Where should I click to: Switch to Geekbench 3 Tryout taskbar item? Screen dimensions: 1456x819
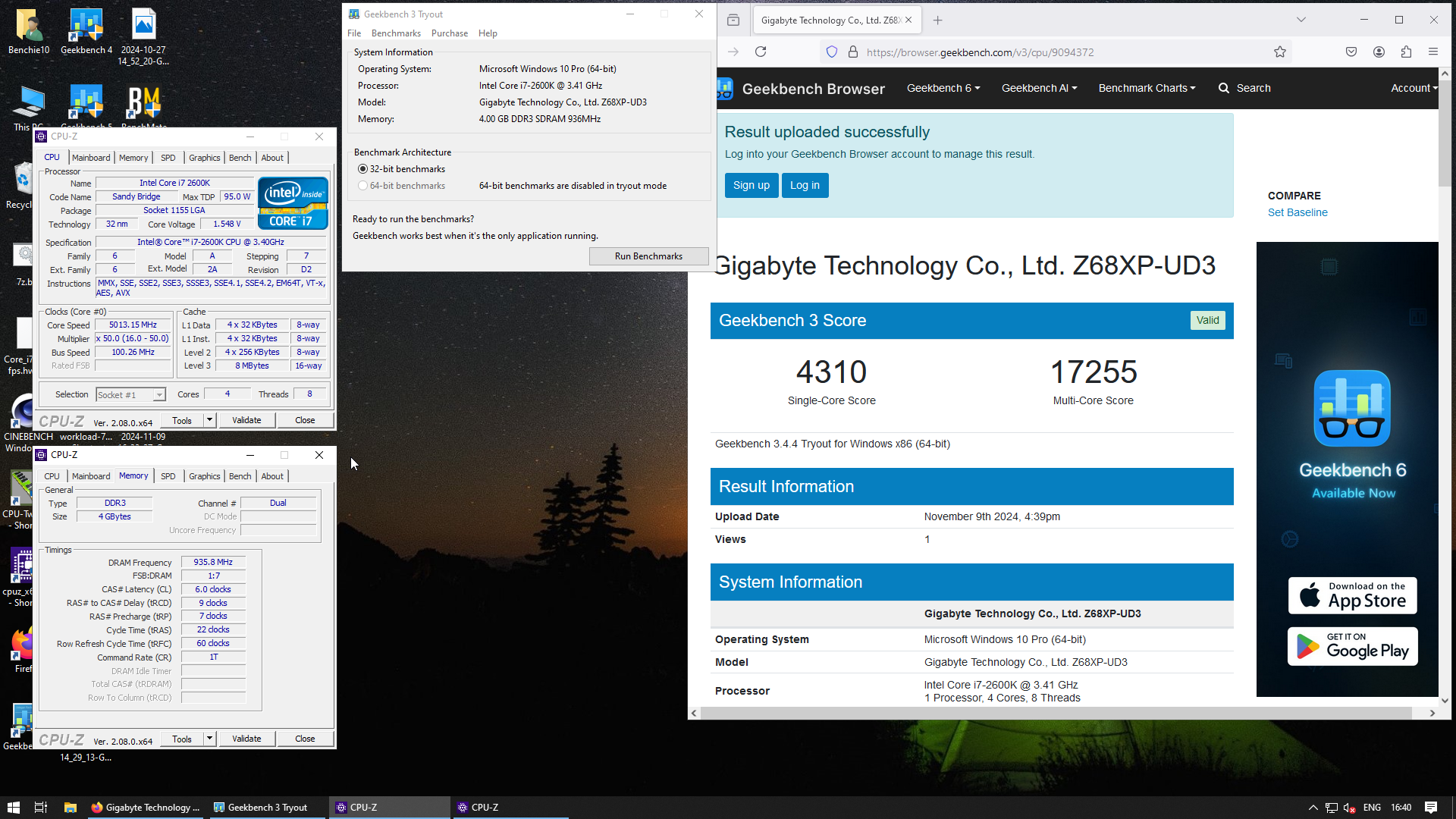tap(267, 808)
